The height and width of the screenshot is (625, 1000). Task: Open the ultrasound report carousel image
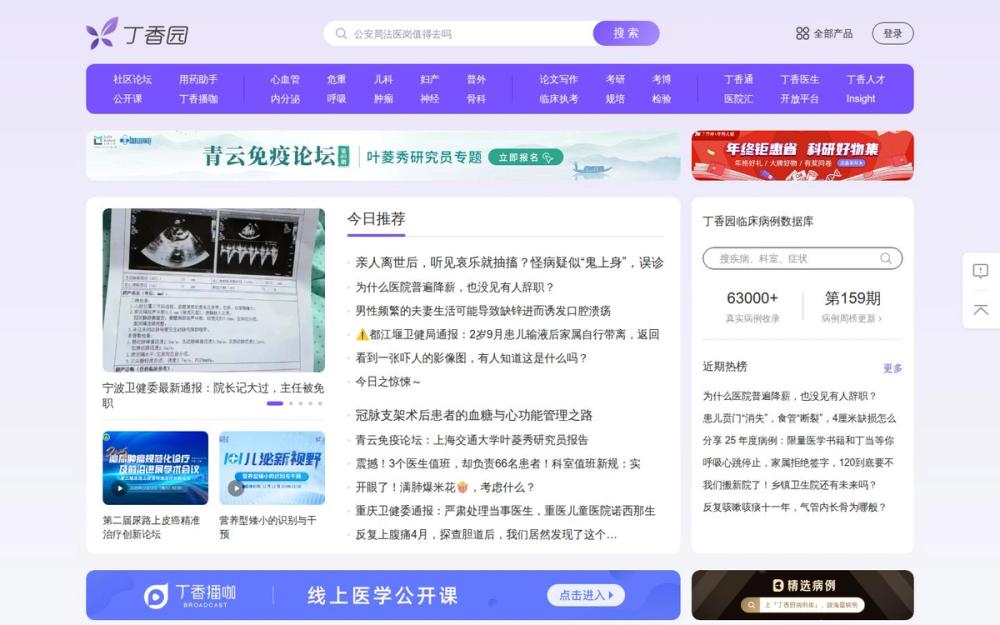click(214, 290)
